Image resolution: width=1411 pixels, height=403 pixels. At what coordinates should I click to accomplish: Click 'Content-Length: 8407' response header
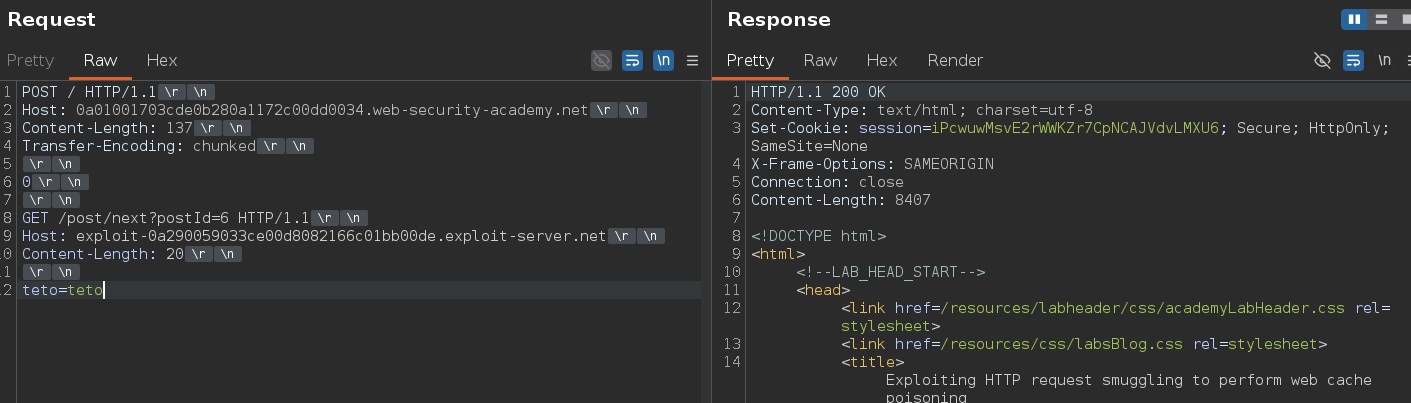tap(840, 199)
